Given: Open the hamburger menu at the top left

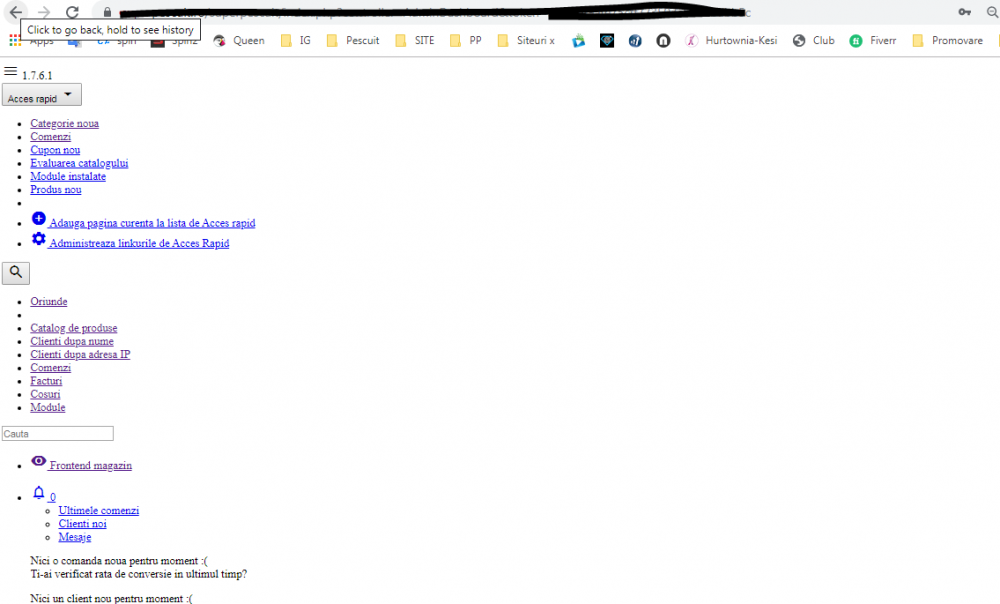Looking at the screenshot, I should click(x=10, y=69).
